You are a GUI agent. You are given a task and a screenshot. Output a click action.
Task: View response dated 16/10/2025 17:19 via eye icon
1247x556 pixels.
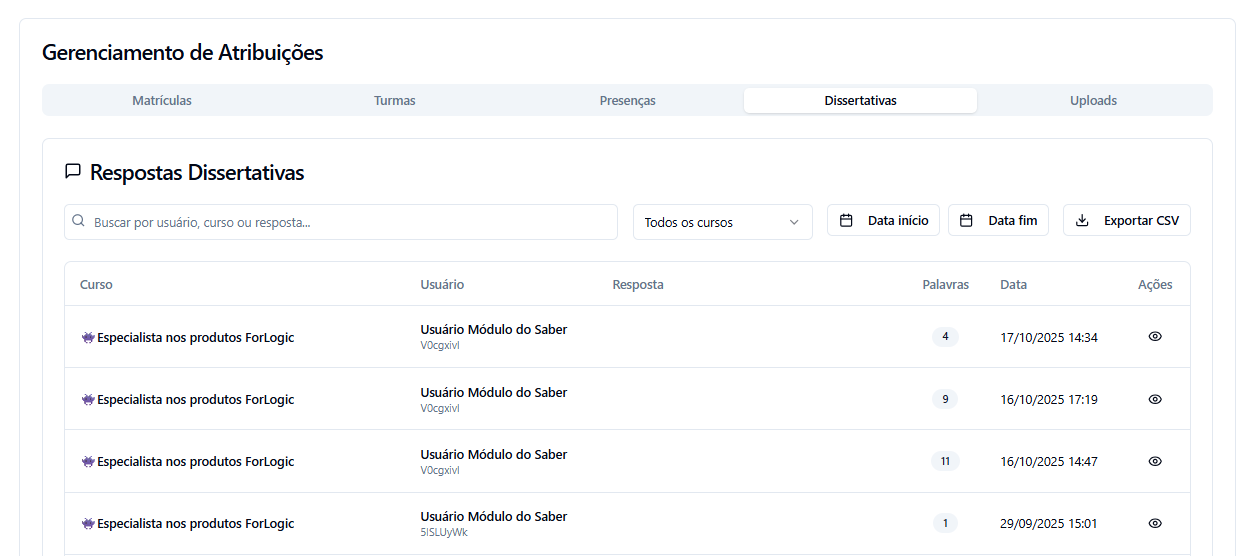click(x=1154, y=399)
